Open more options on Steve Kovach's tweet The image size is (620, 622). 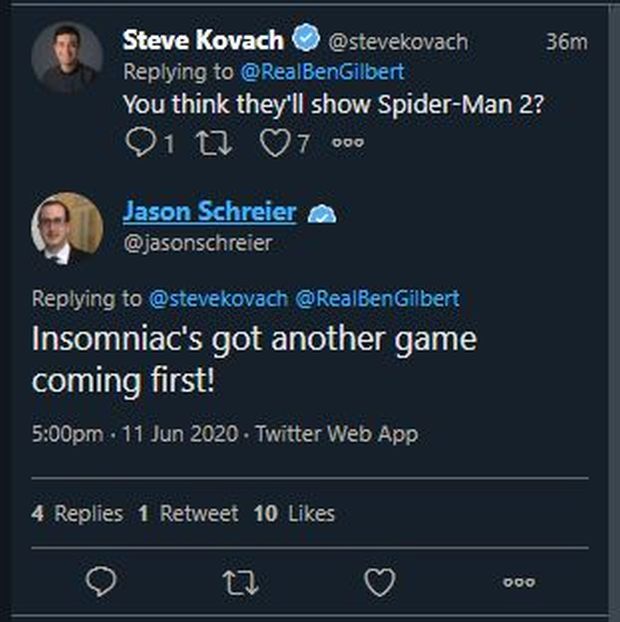[x=347, y=143]
